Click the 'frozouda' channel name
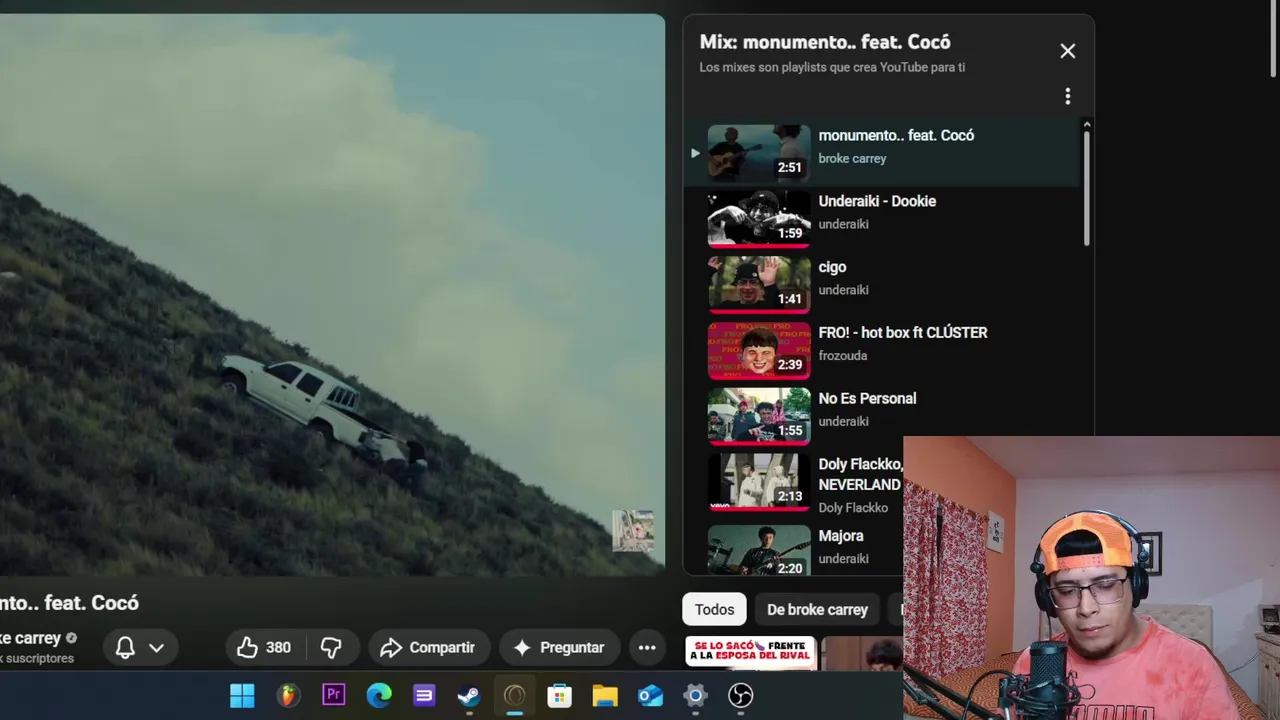 (x=843, y=356)
